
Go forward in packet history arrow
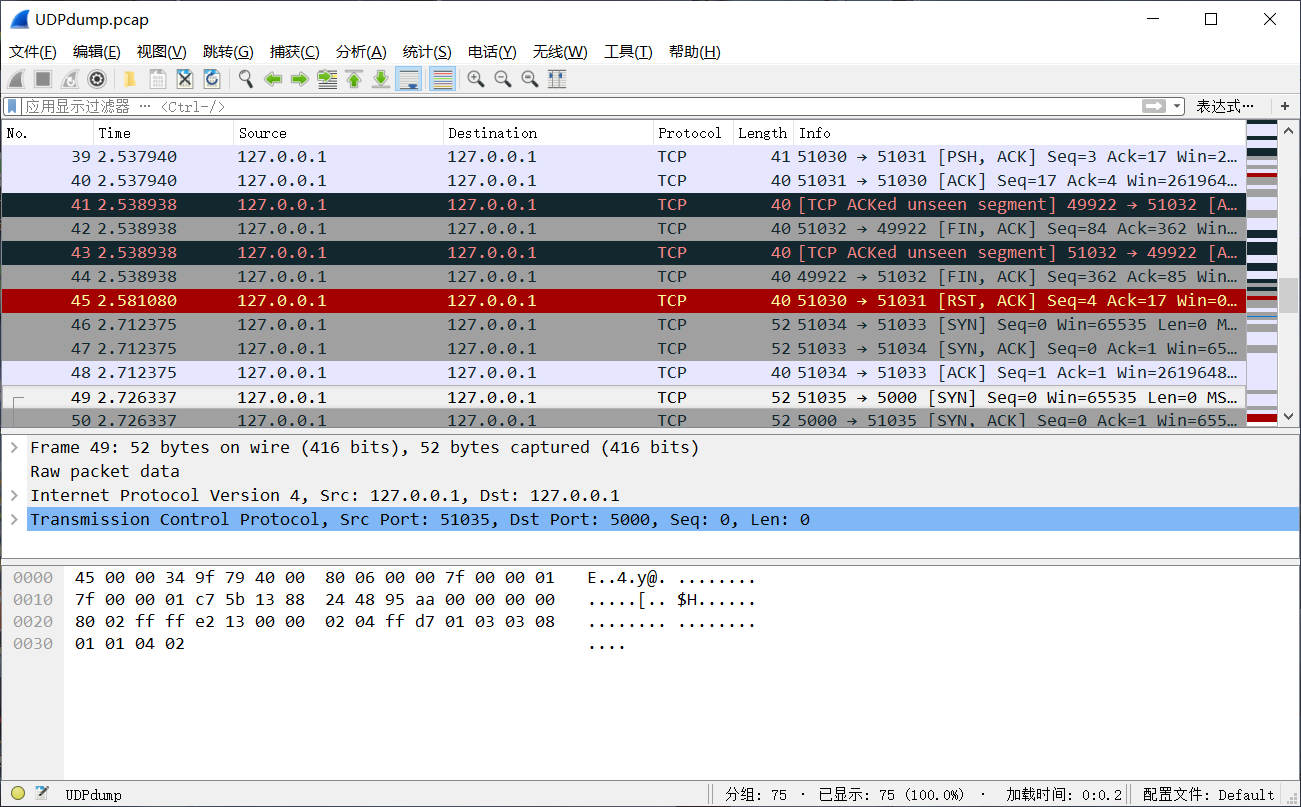tap(299, 79)
